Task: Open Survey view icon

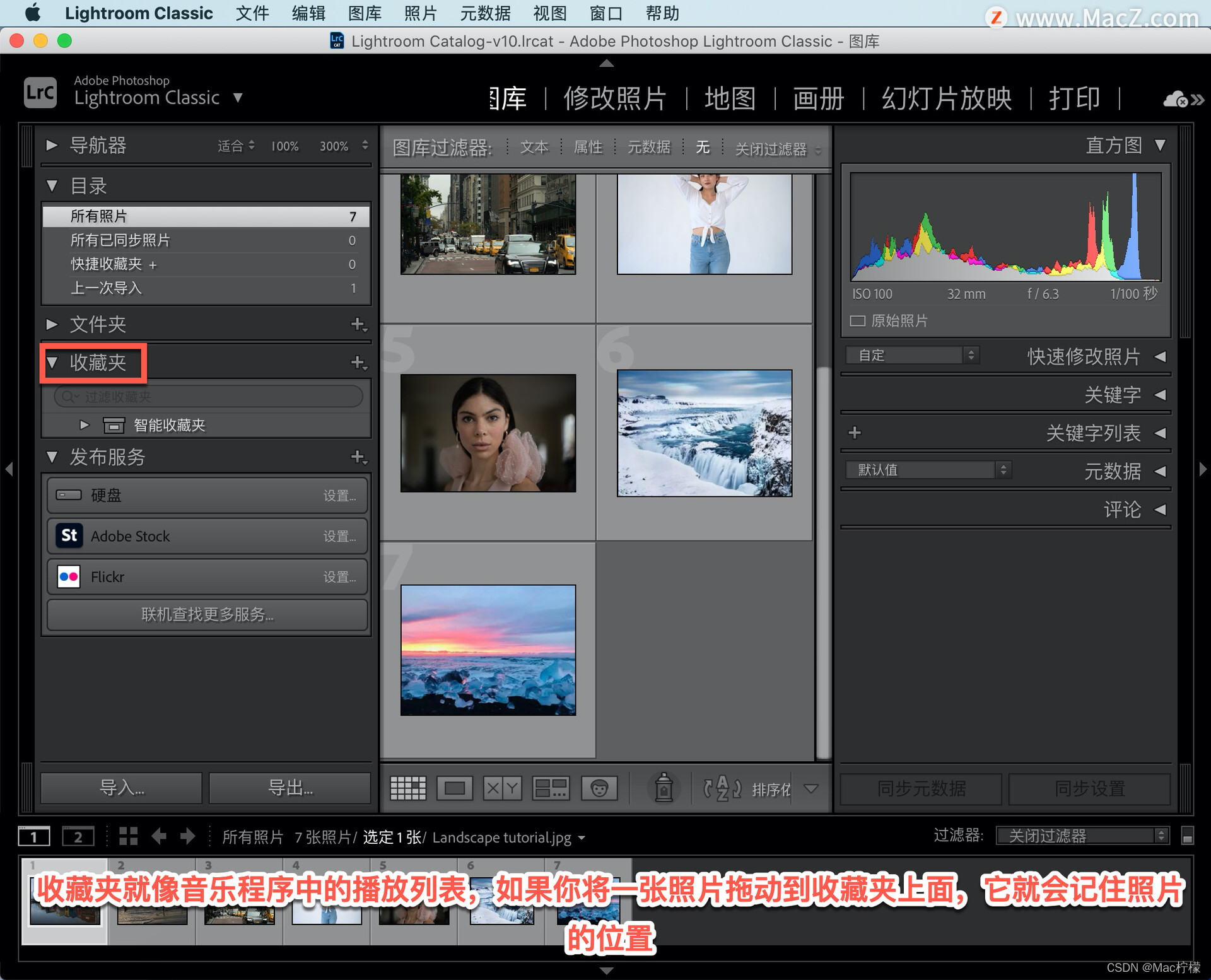Action: tap(550, 788)
